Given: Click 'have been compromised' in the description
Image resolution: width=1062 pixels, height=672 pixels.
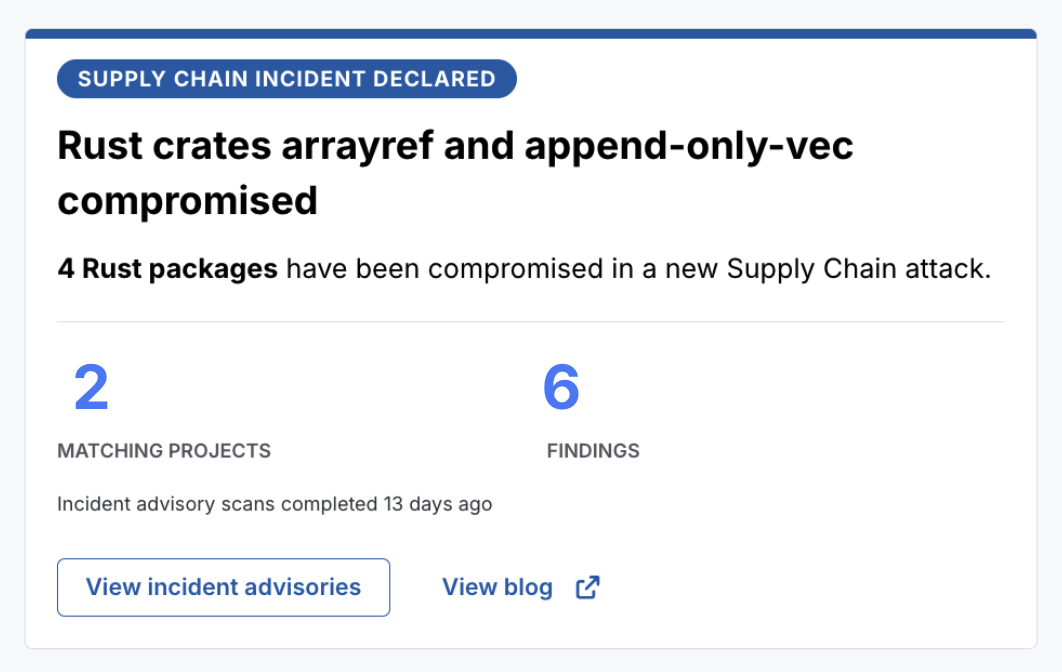Looking at the screenshot, I should click(445, 269).
